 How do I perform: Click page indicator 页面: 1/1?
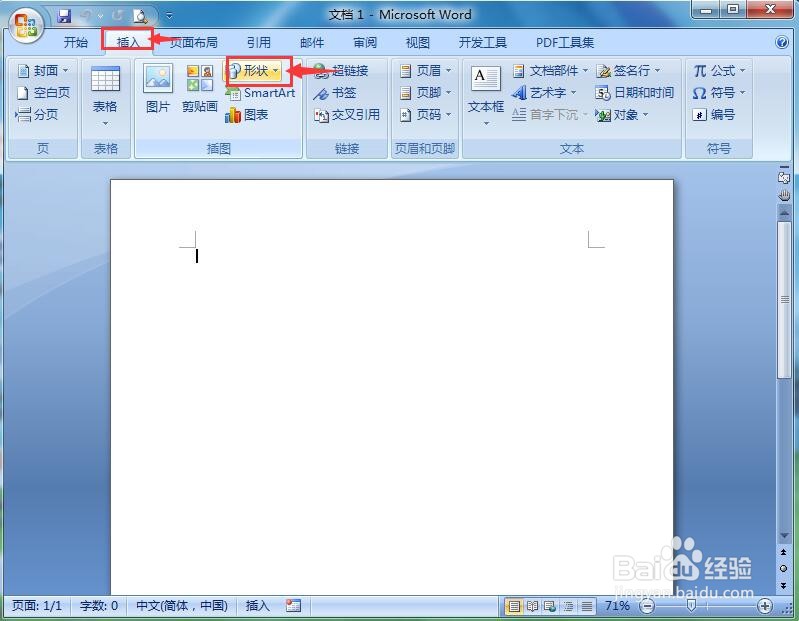(37, 606)
